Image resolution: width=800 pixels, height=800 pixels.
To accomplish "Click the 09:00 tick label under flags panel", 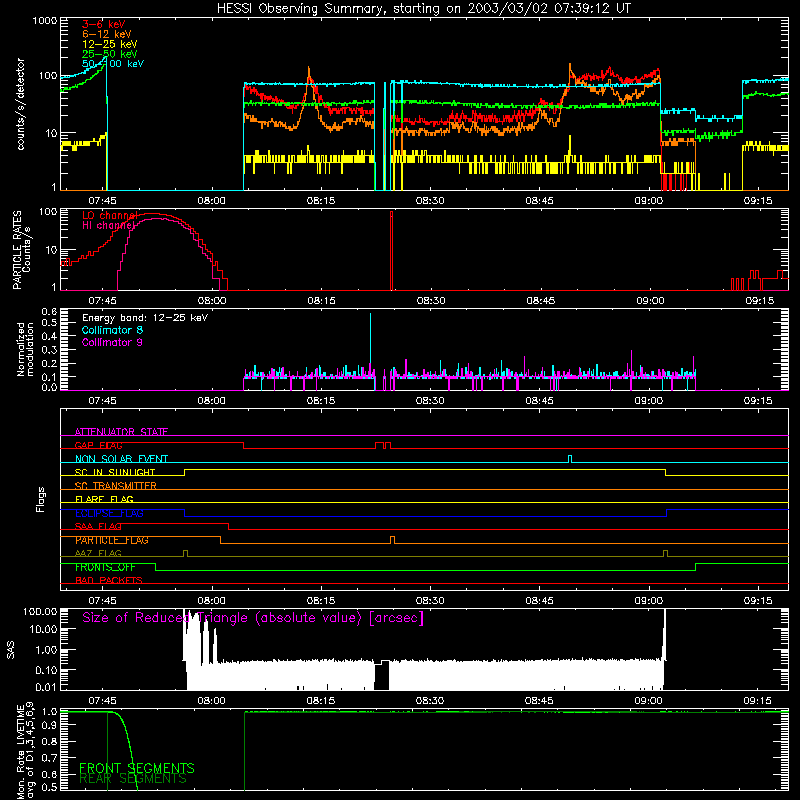I will (648, 601).
